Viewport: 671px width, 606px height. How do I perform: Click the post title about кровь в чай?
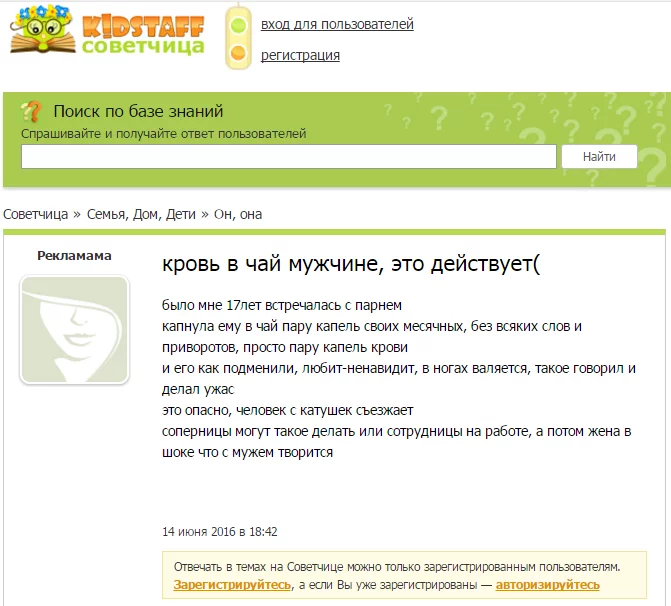coord(351,264)
